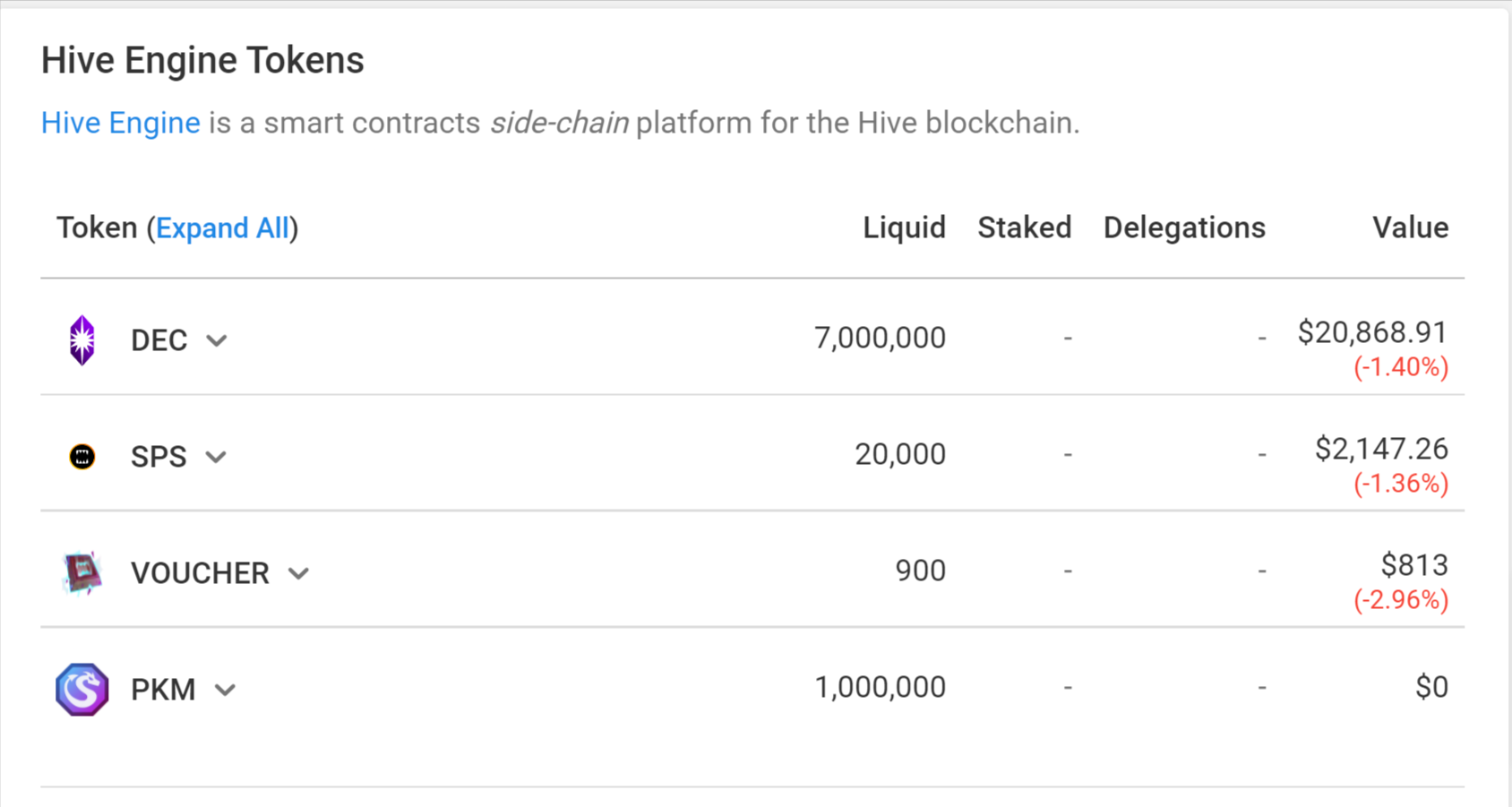
Task: Click the Delegations column header
Action: pyautogui.click(x=1184, y=228)
